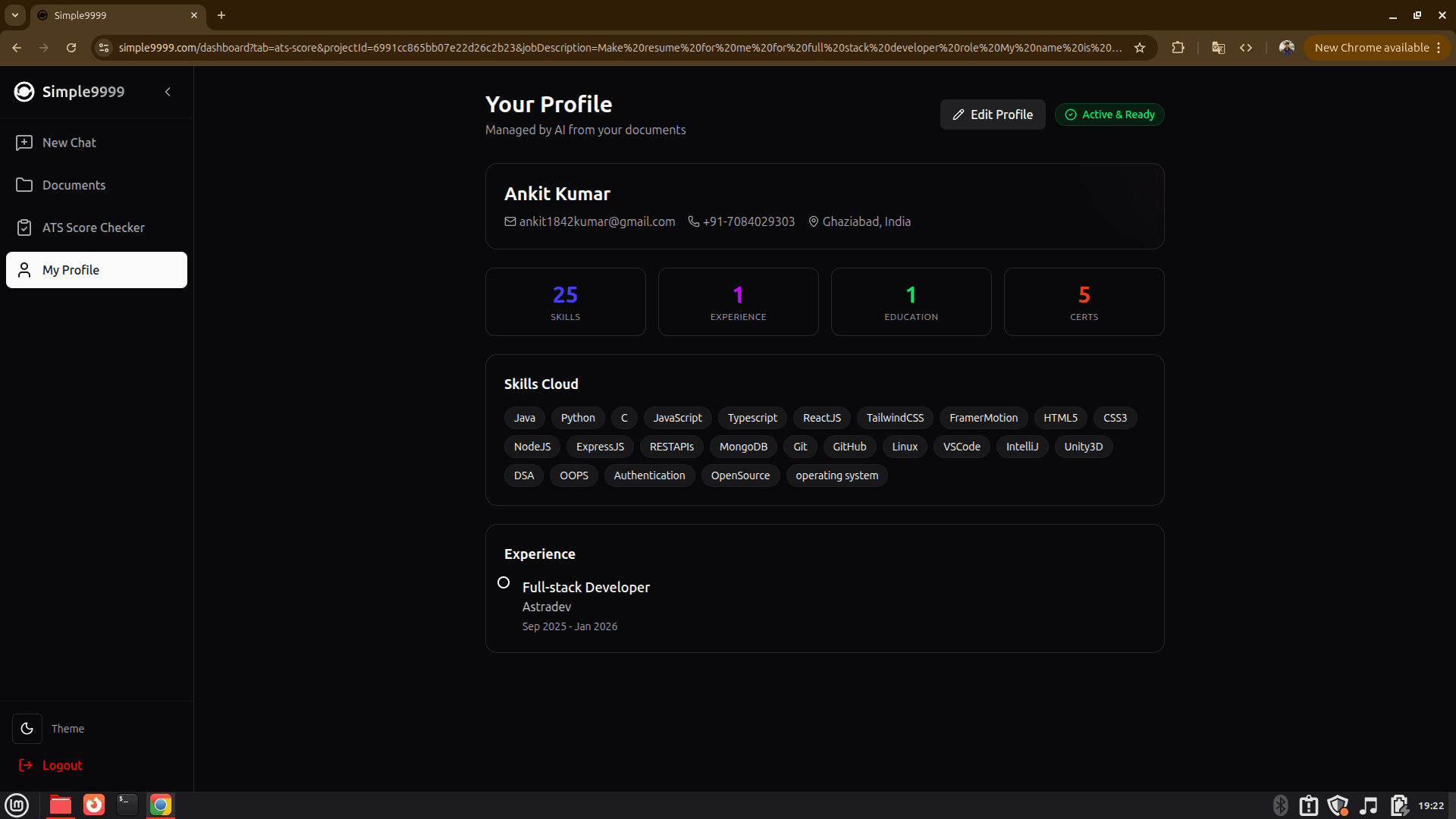This screenshot has height=819, width=1456.
Task: Select the 25 Skills stat card
Action: pos(565,302)
